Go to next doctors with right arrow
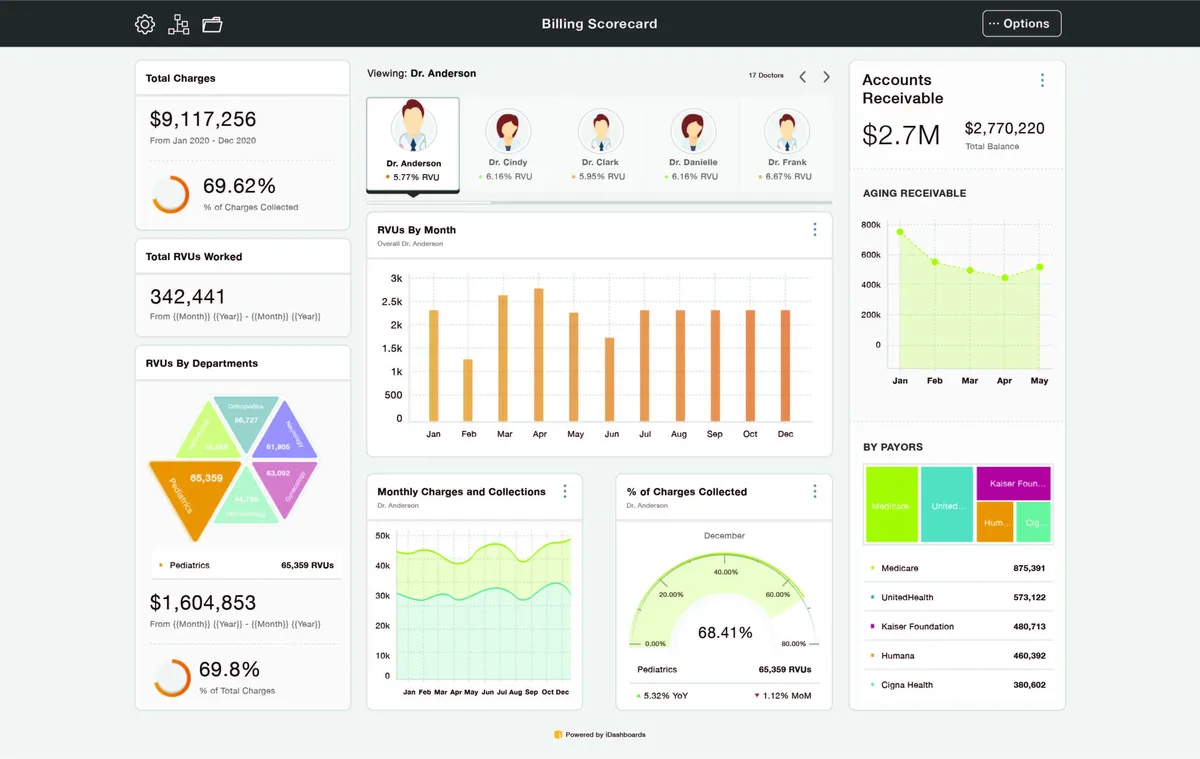Viewport: 1200px width, 759px height. pos(826,76)
